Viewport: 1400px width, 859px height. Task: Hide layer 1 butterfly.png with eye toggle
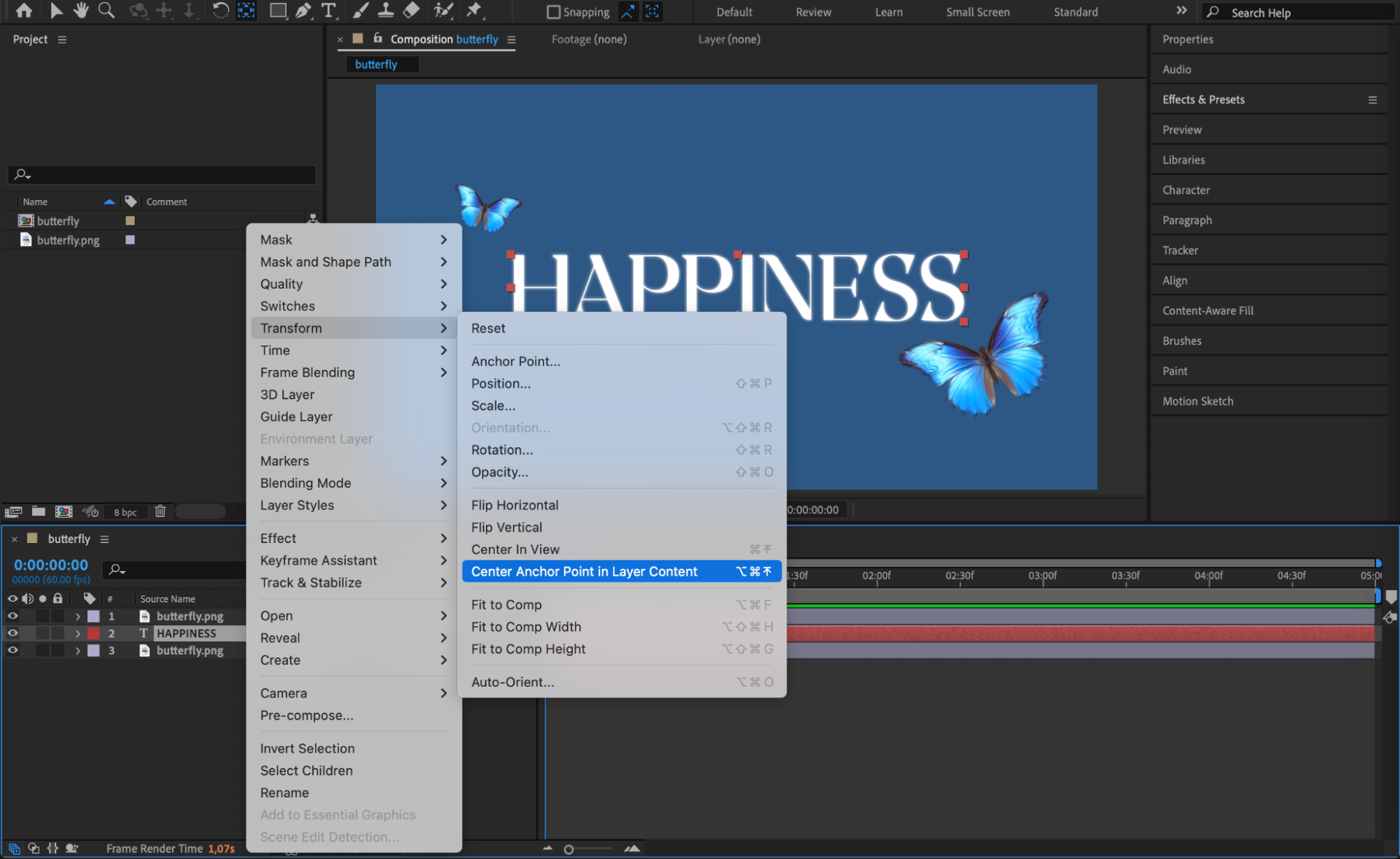tap(13, 616)
